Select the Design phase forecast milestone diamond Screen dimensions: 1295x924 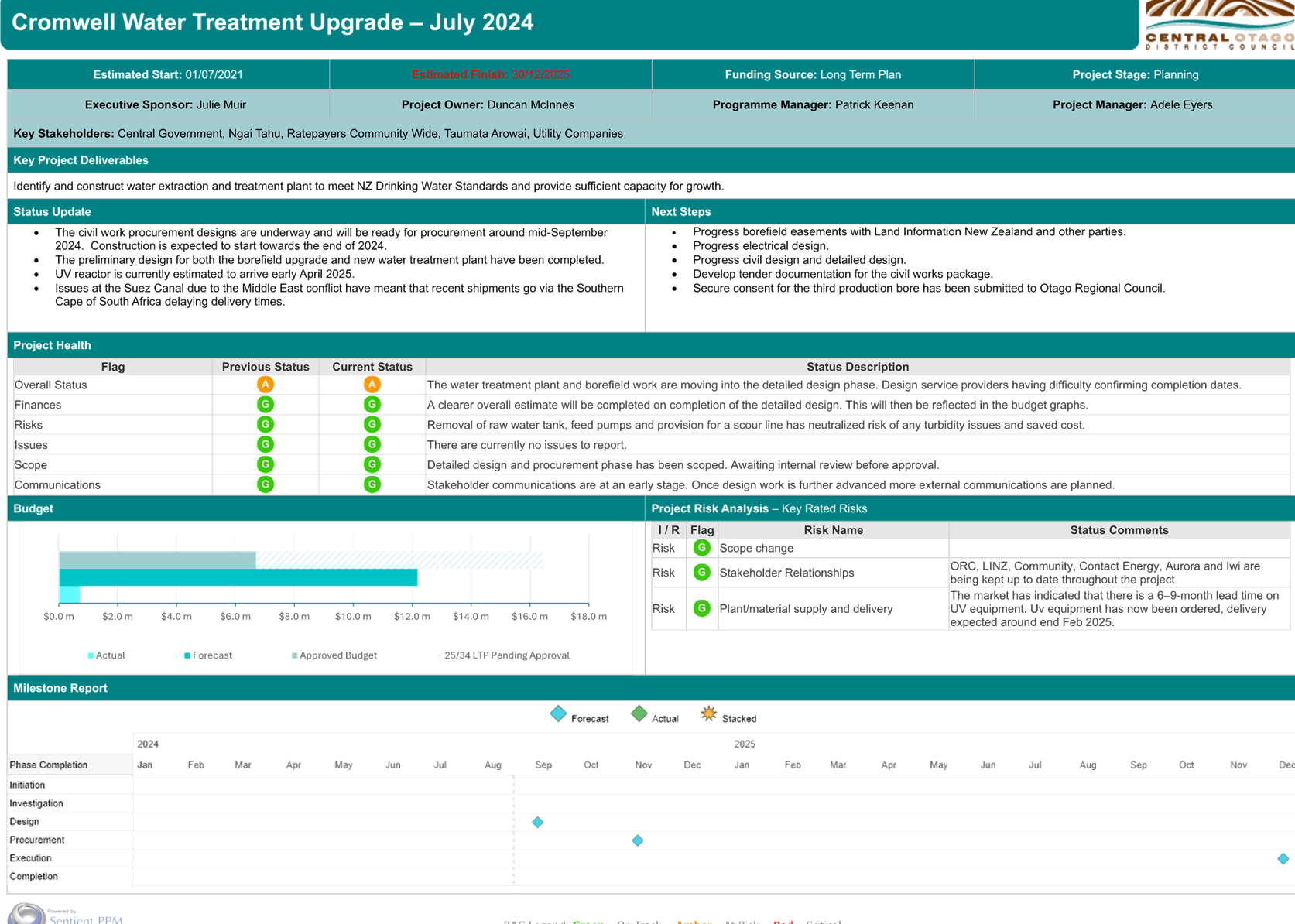538,822
